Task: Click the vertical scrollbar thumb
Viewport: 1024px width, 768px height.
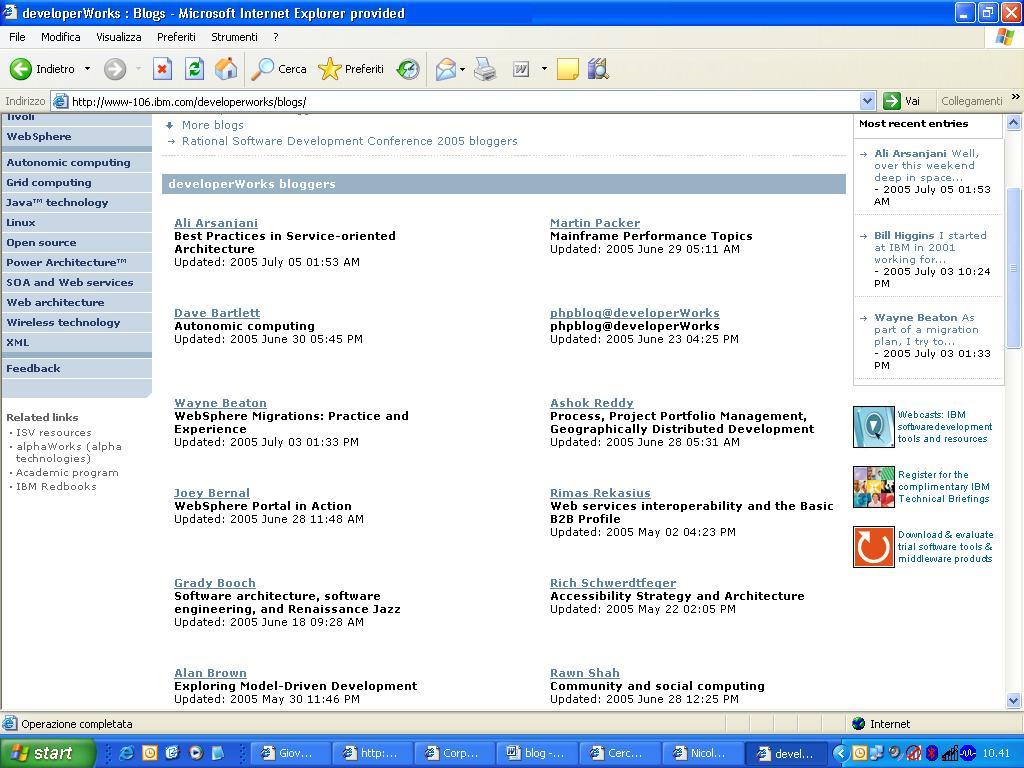Action: point(1014,268)
